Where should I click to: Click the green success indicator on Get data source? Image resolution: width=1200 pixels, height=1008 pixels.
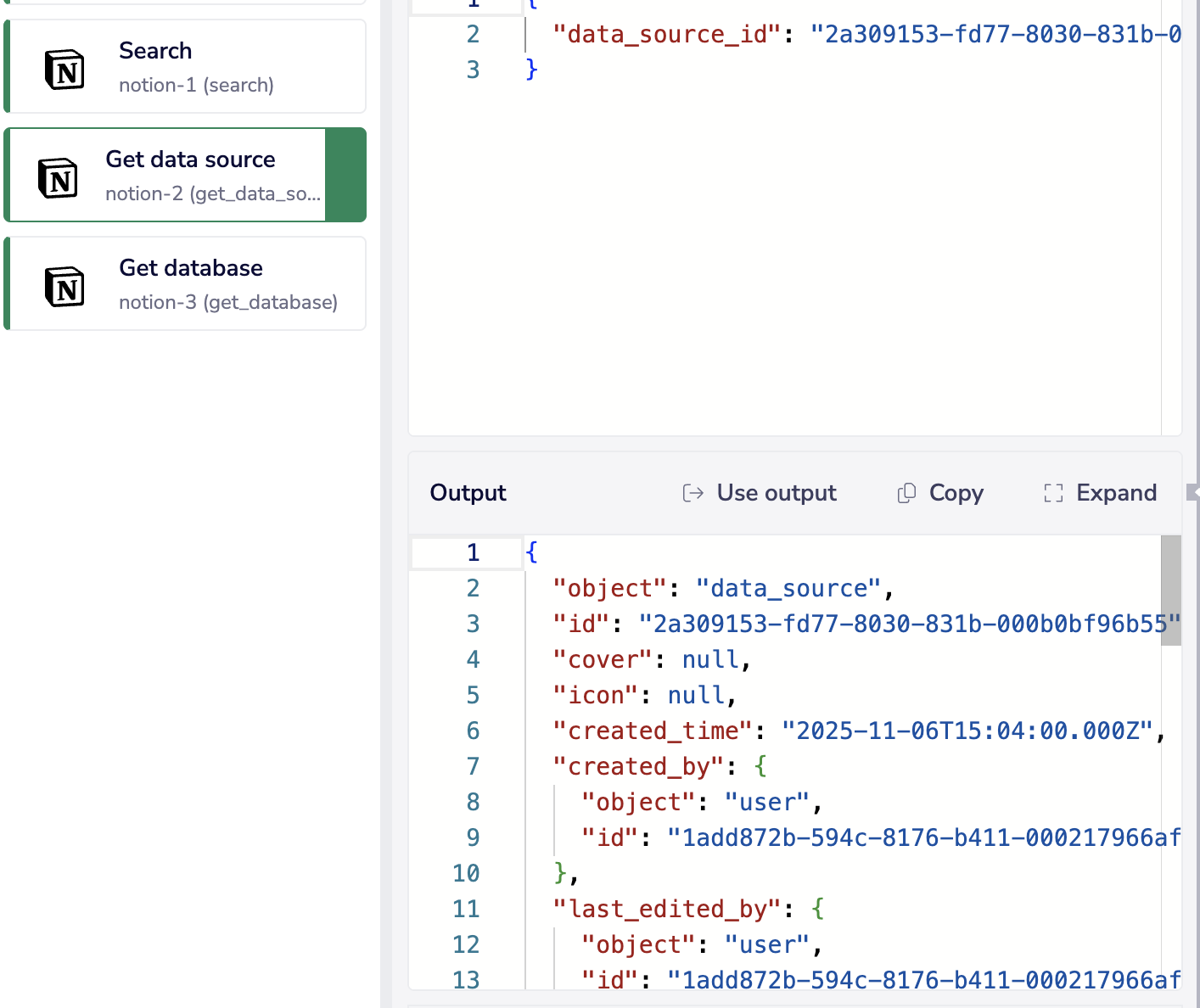tap(345, 175)
